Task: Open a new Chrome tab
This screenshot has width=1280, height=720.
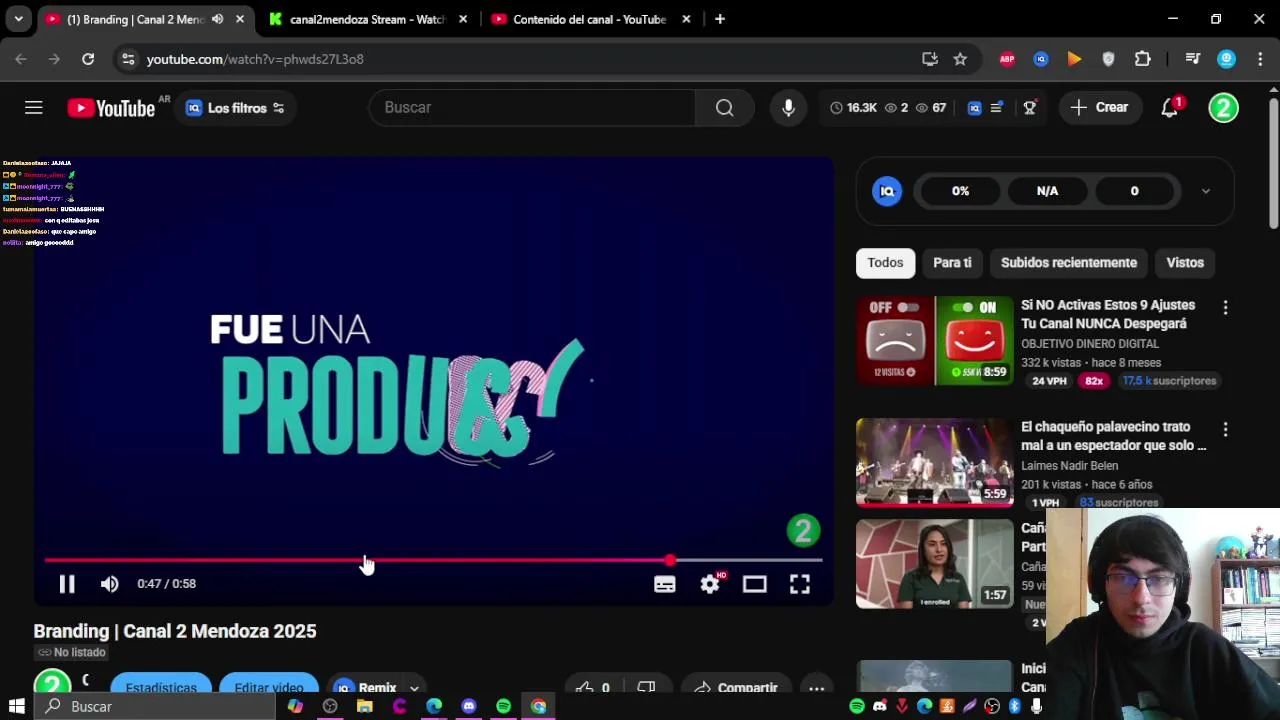Action: pyautogui.click(x=720, y=19)
